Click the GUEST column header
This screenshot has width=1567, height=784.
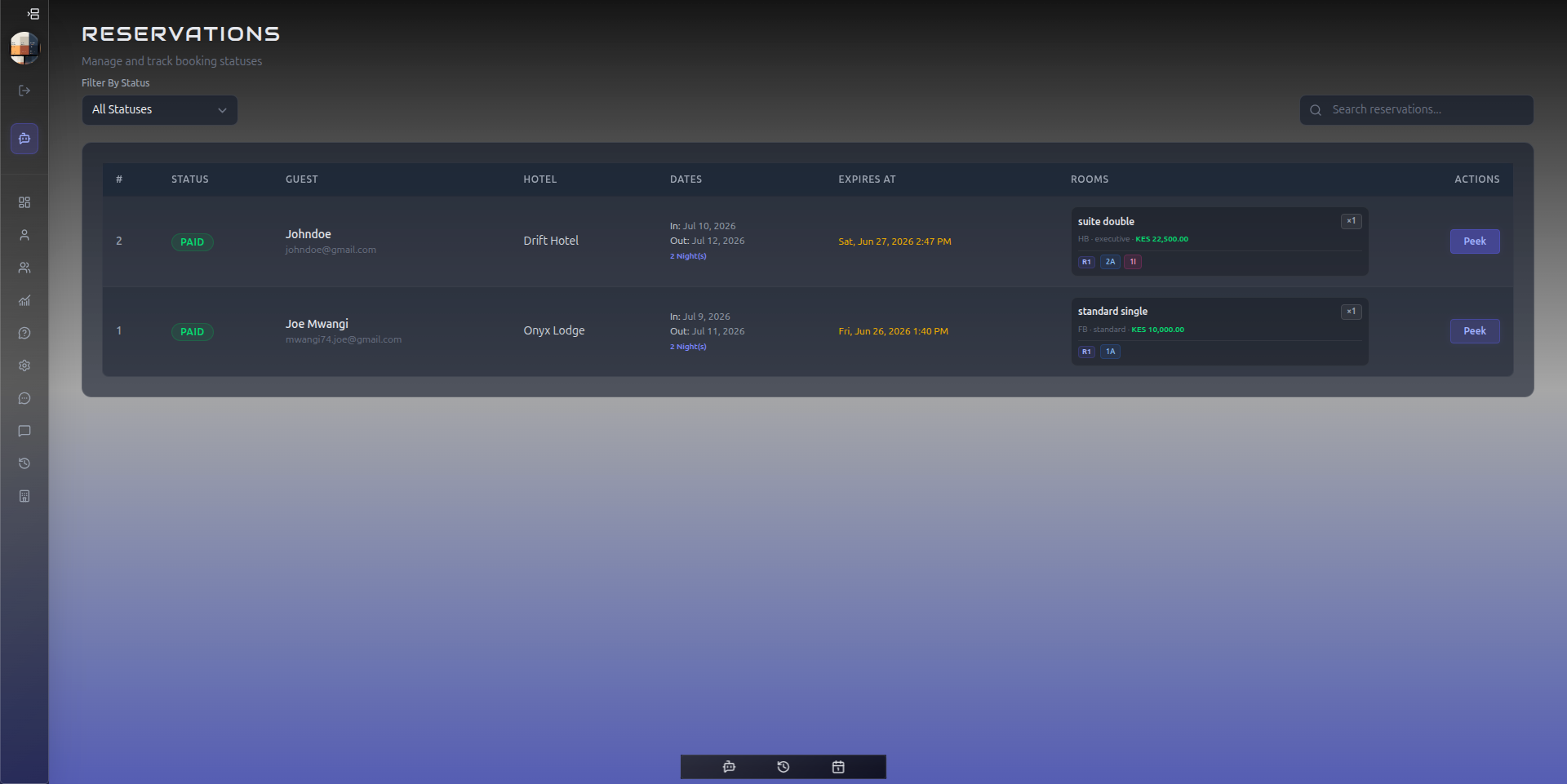click(302, 179)
